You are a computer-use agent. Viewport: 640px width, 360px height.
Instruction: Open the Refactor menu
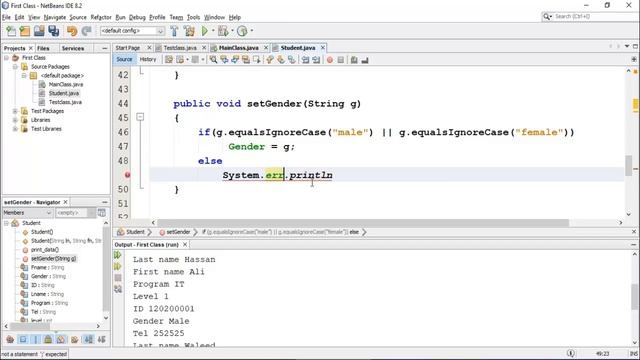[x=101, y=17]
